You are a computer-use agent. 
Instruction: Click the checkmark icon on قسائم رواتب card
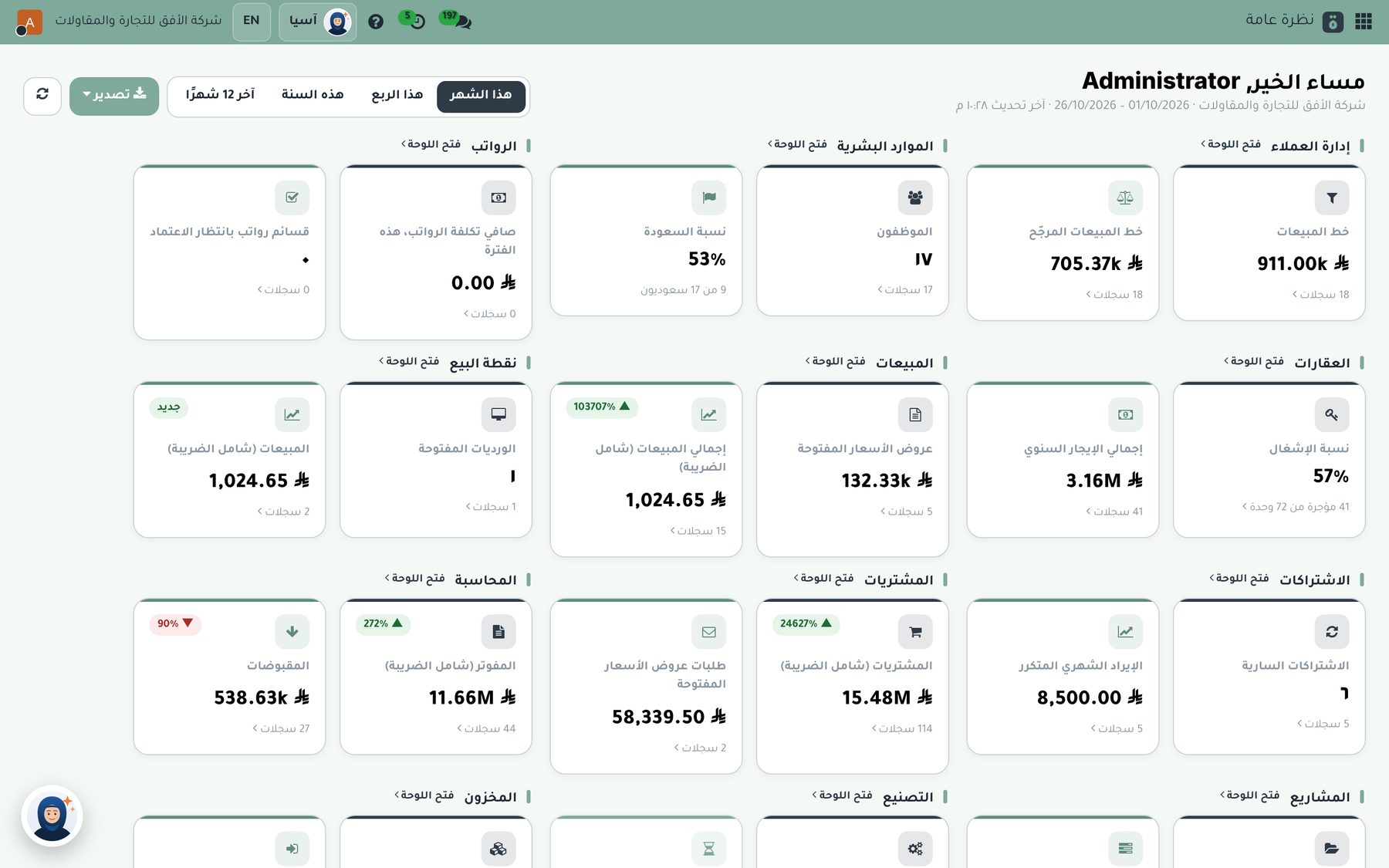tap(292, 198)
